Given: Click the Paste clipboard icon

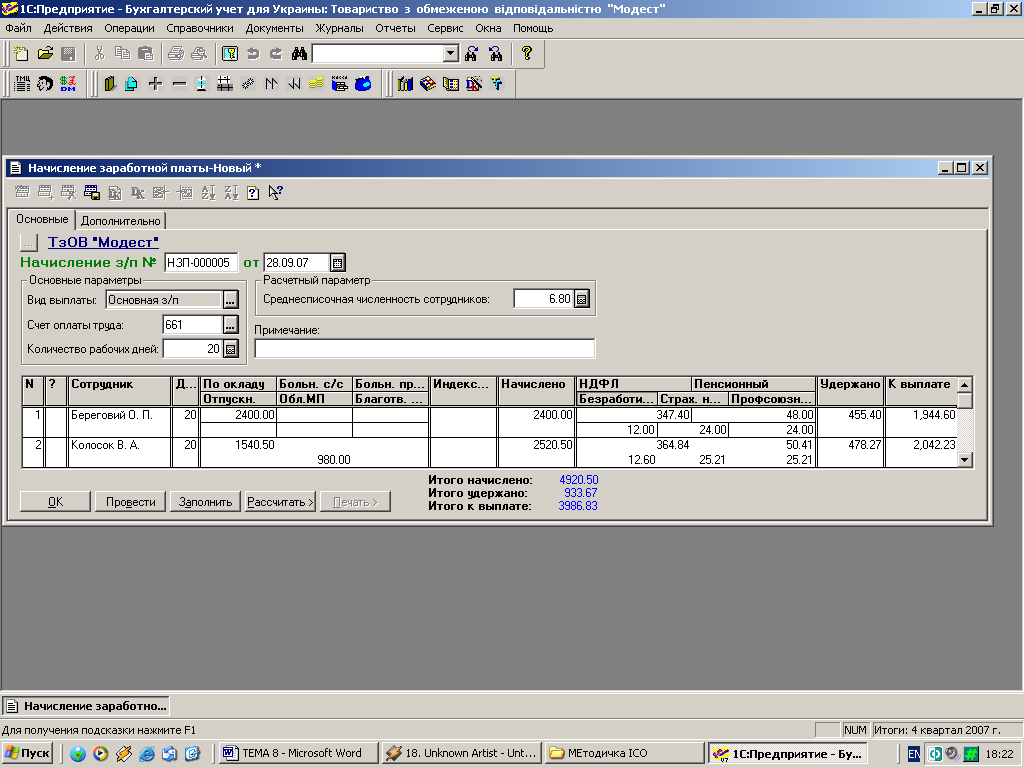Looking at the screenshot, I should coord(146,54).
